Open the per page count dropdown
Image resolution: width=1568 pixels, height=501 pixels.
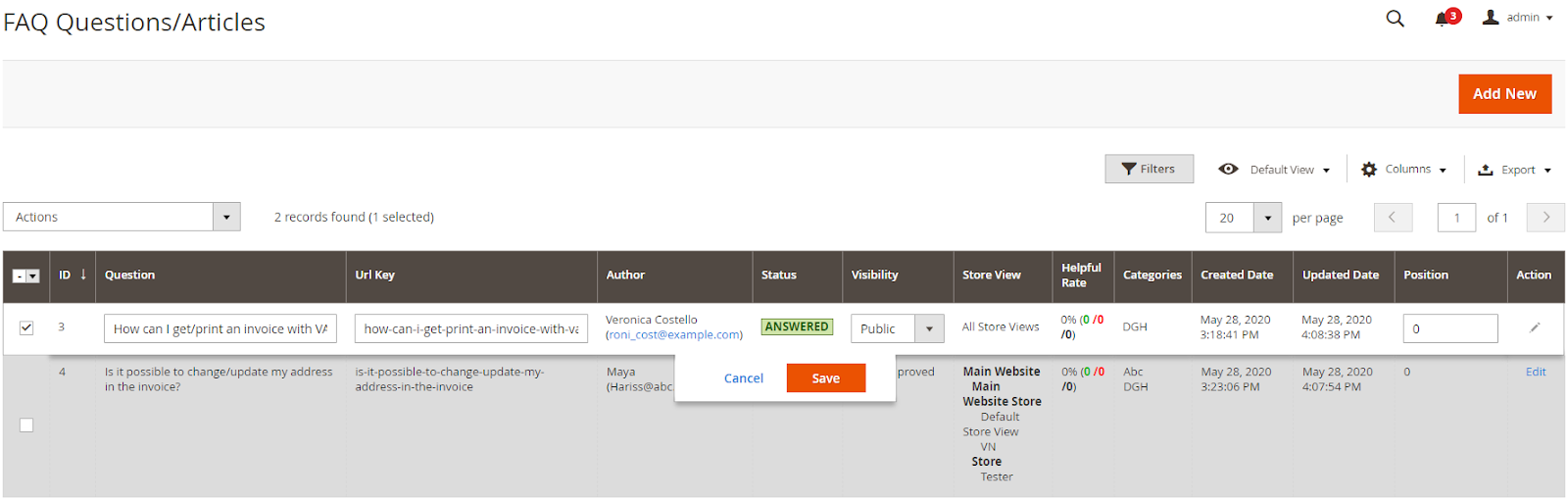pos(1267,218)
